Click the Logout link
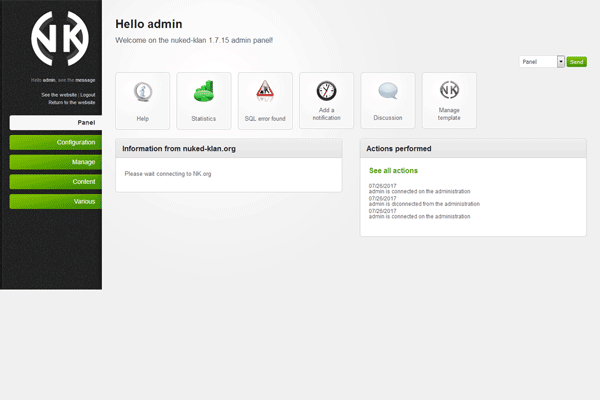The width and height of the screenshot is (600, 400). [x=87, y=94]
